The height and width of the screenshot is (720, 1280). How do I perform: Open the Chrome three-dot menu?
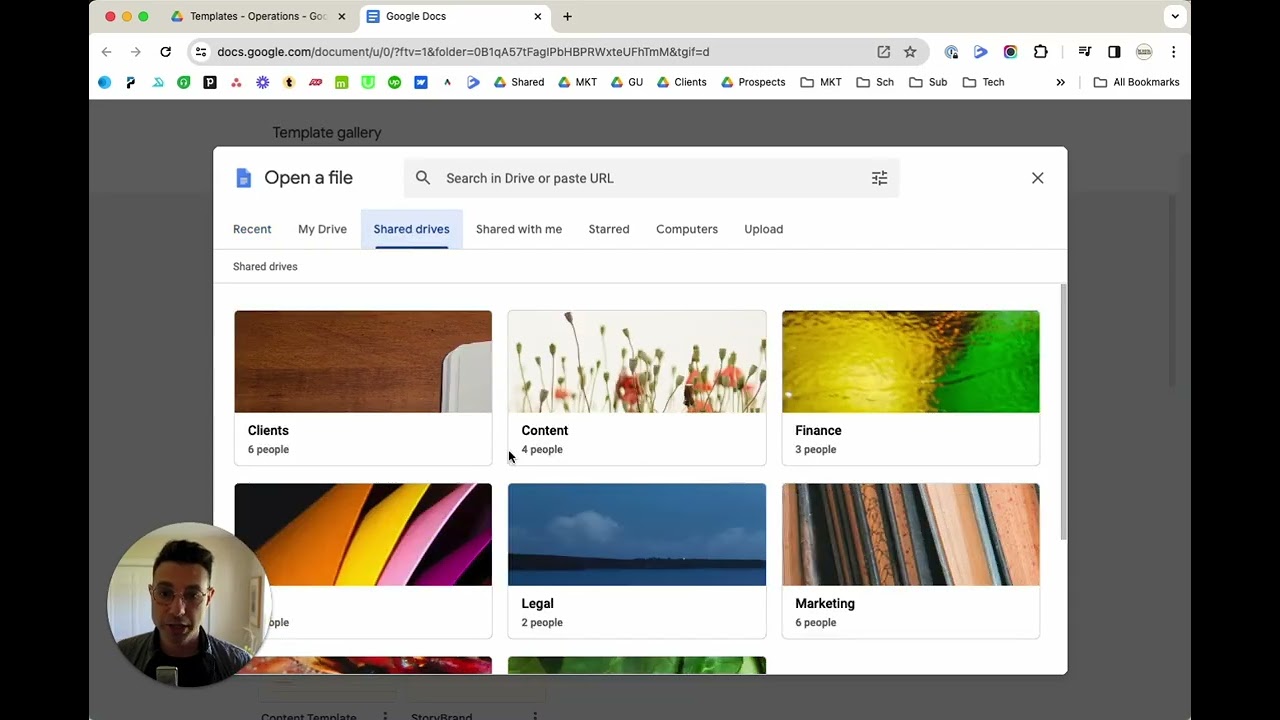(x=1173, y=52)
